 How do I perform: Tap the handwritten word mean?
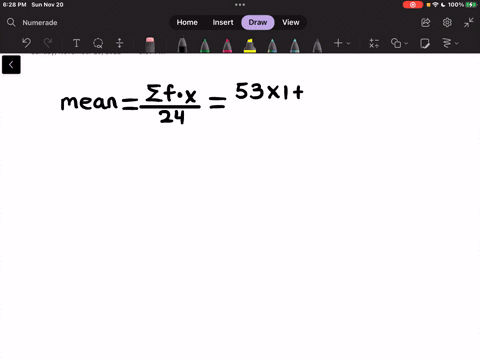point(89,102)
